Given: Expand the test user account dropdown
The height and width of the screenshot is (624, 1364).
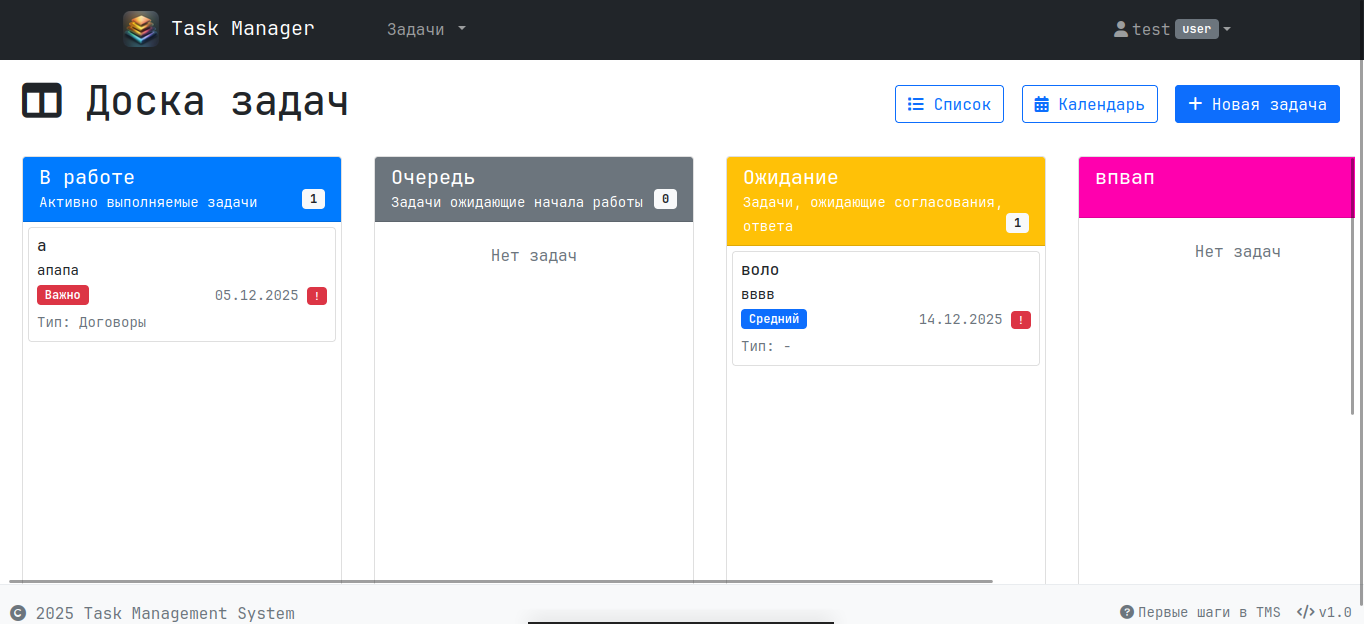Looking at the screenshot, I should tap(1172, 30).
